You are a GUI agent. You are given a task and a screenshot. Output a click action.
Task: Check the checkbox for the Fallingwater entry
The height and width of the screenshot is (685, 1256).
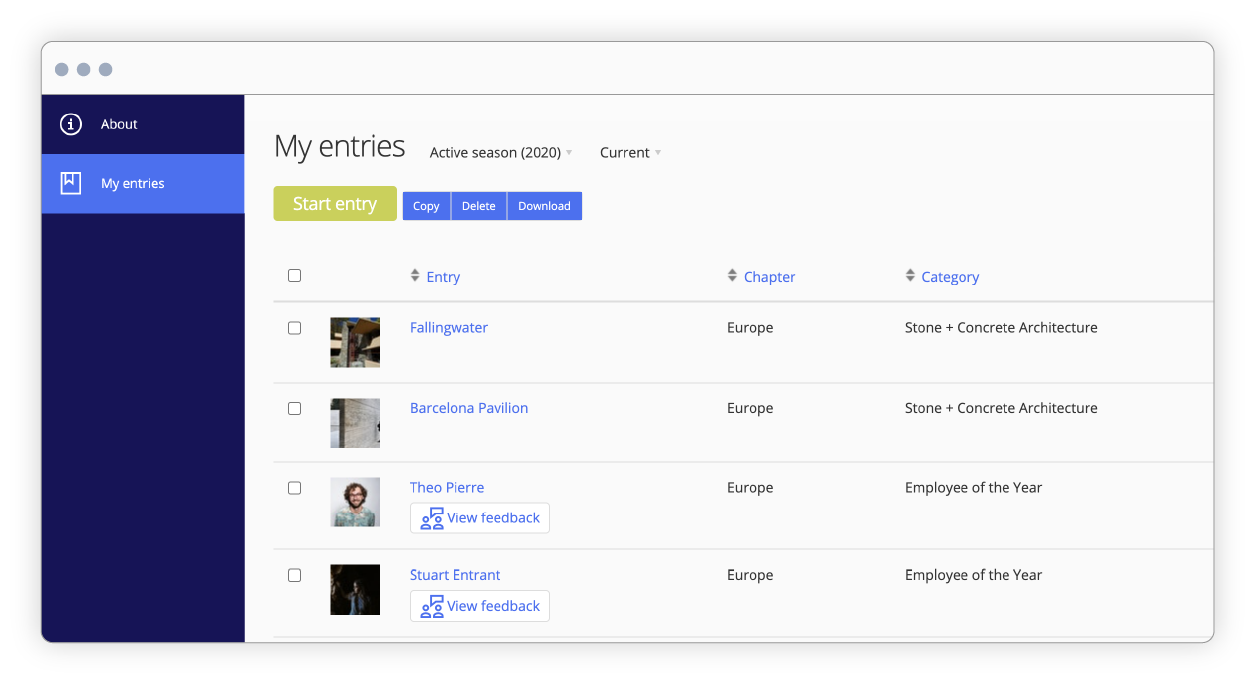click(294, 327)
